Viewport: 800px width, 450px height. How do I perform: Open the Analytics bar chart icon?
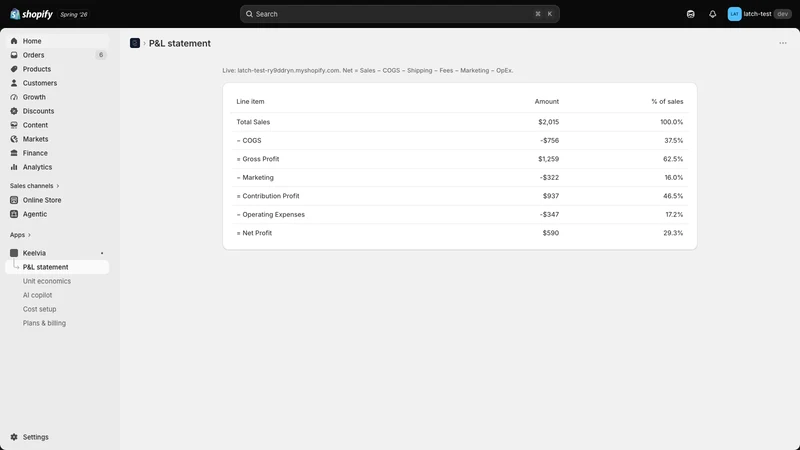pos(14,167)
